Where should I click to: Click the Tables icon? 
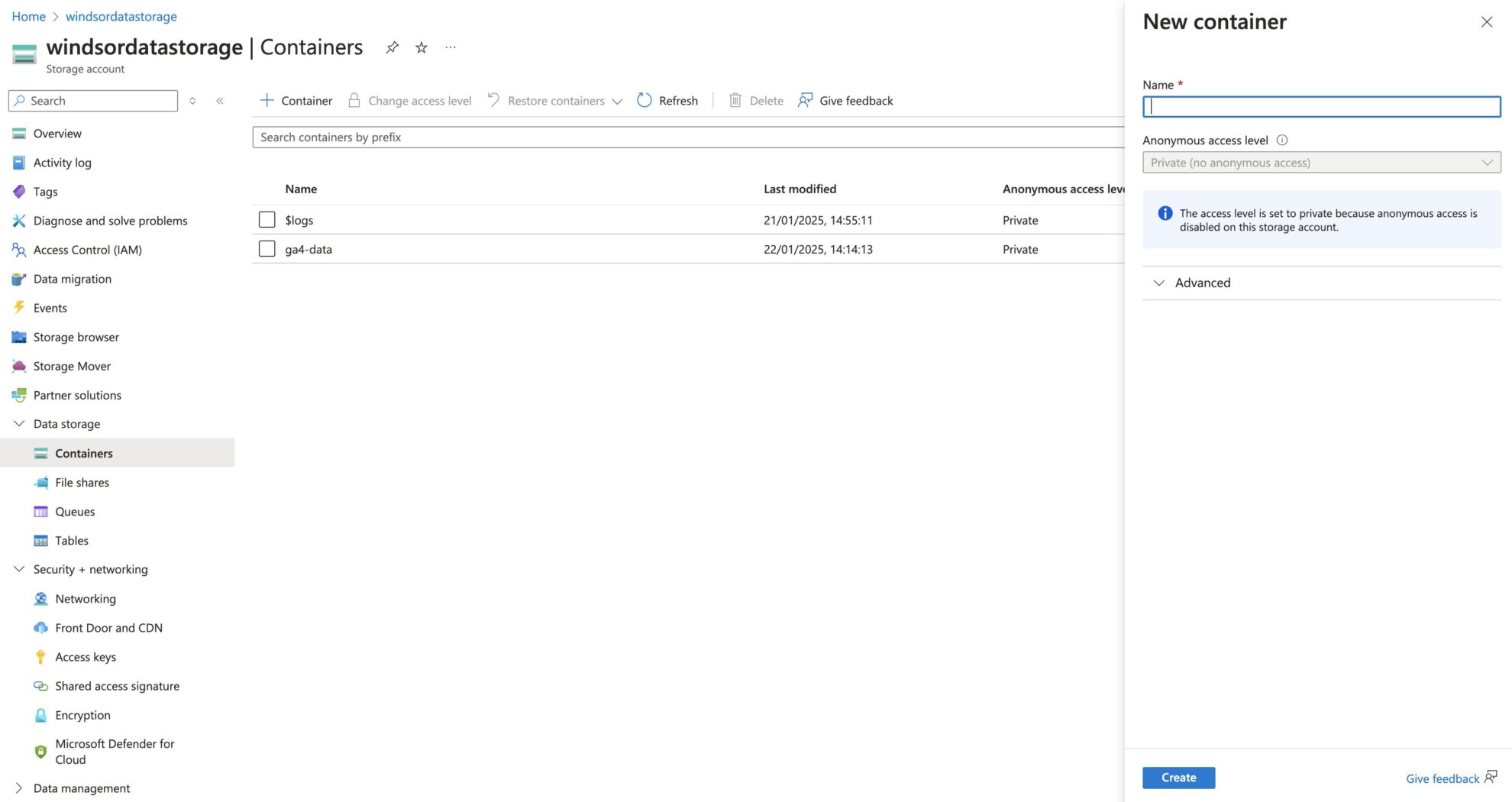point(41,541)
